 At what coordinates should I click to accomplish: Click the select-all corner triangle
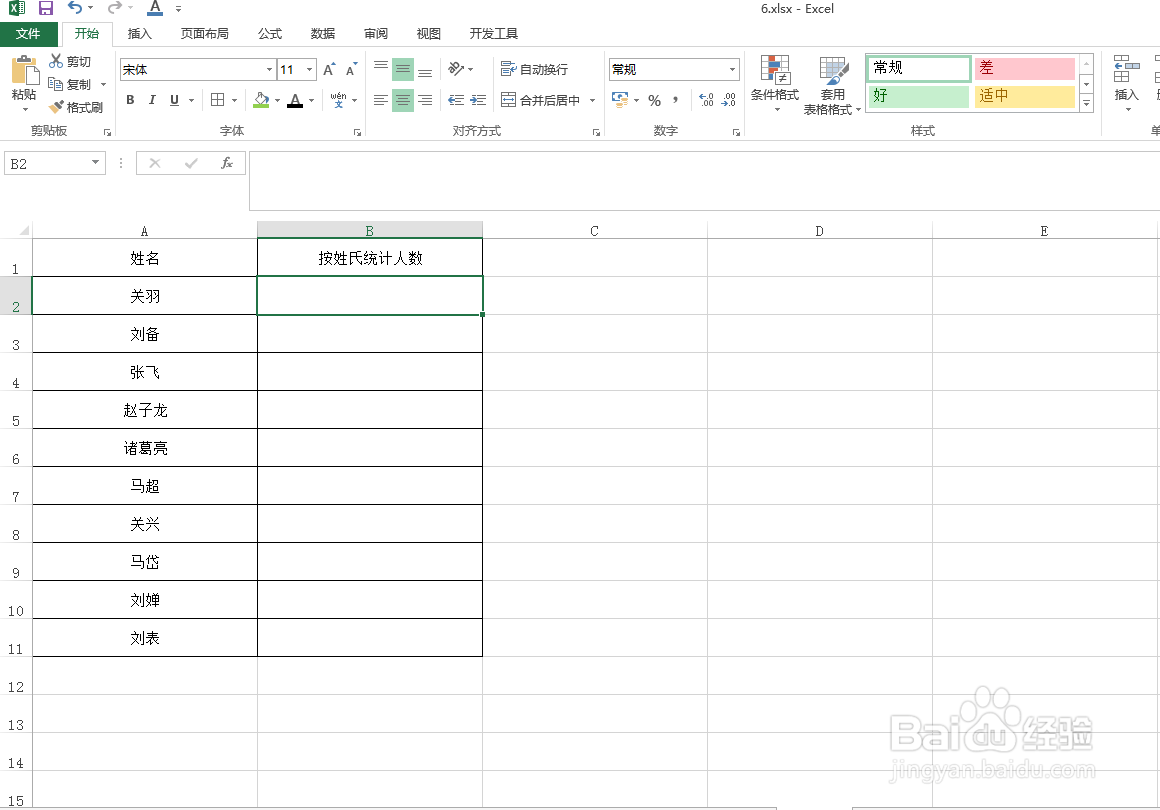click(x=23, y=230)
